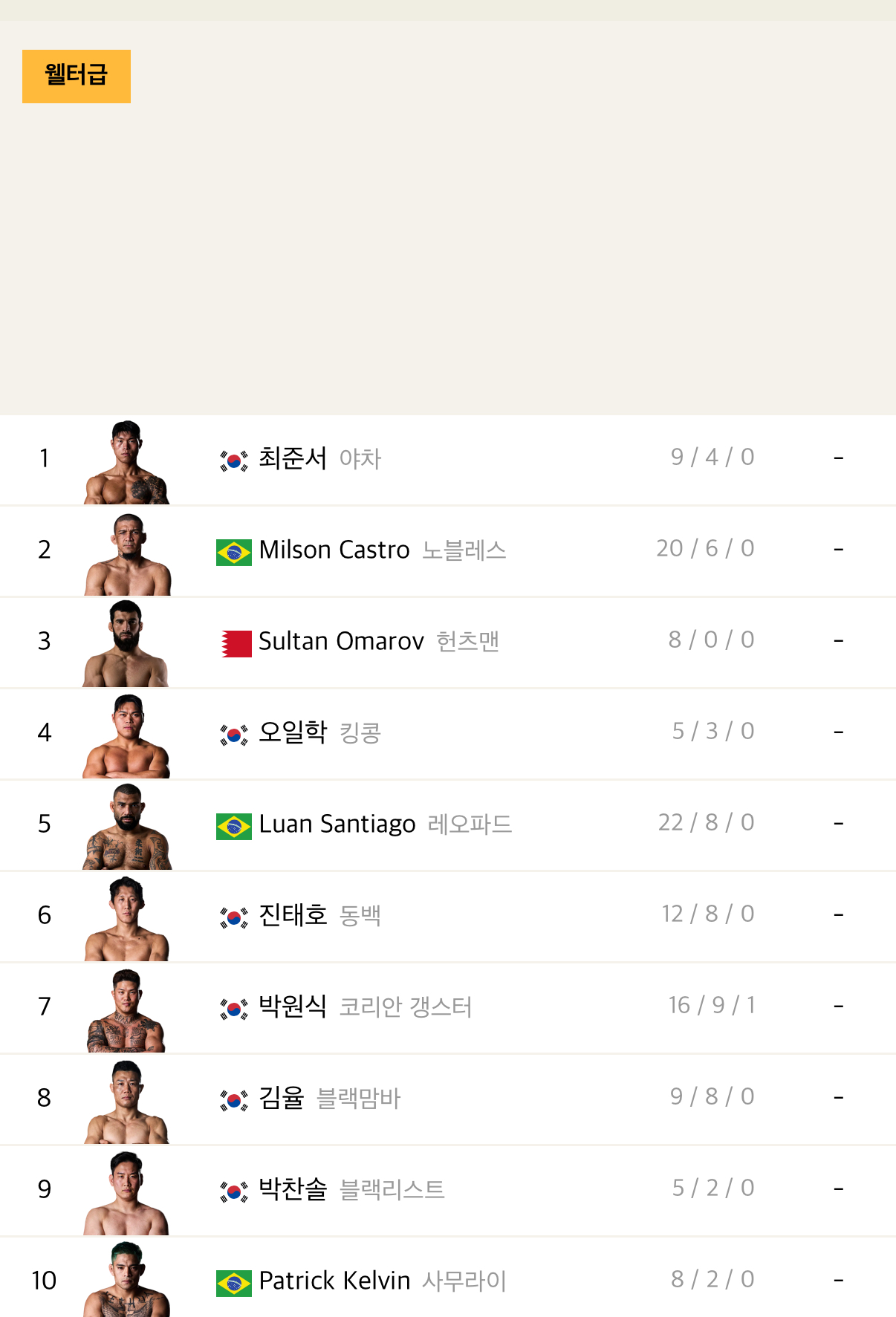Image resolution: width=896 pixels, height=1317 pixels.
Task: Click the dash indicator beside Luan Santiago
Action: [840, 823]
